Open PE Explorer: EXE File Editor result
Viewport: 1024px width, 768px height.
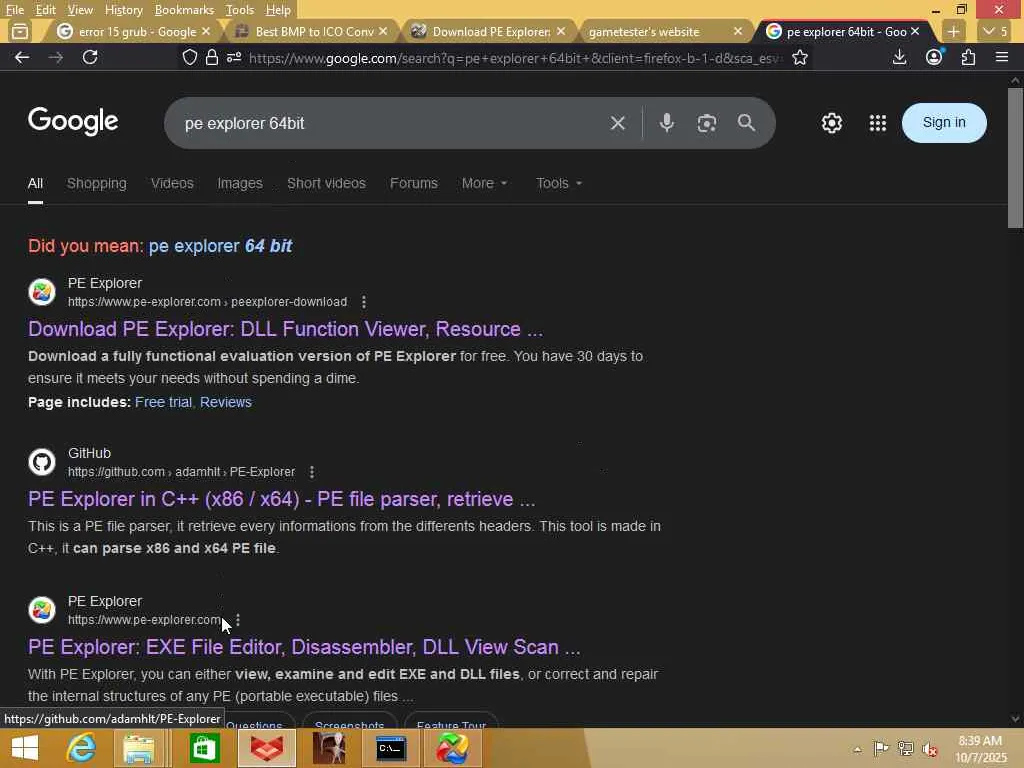[304, 647]
